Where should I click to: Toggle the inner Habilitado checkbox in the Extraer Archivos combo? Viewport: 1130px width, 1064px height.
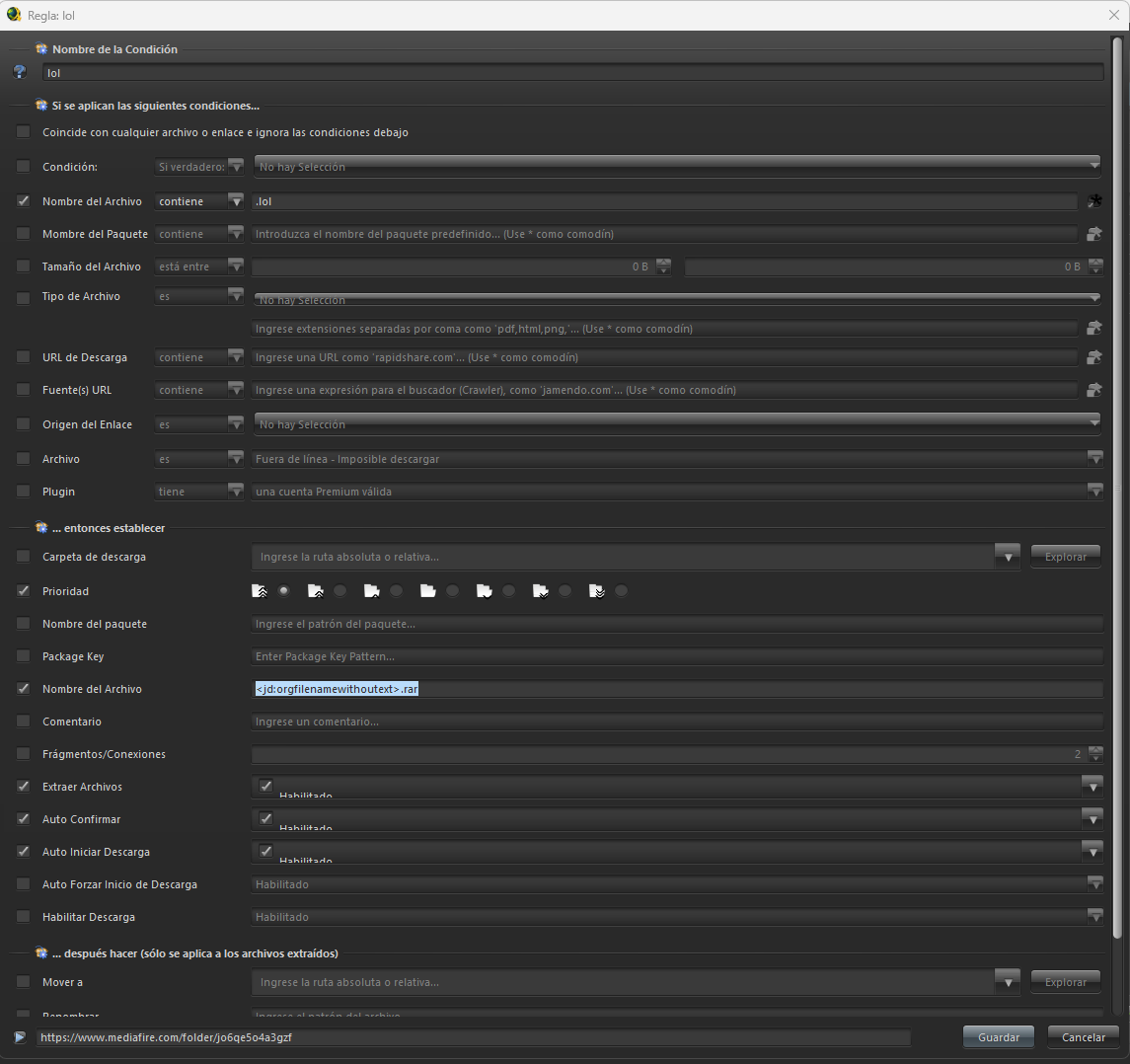[x=265, y=786]
